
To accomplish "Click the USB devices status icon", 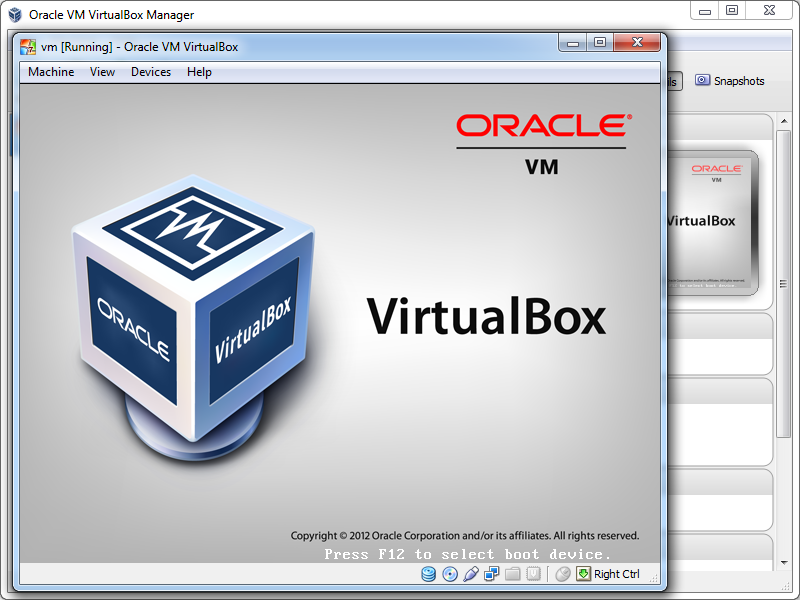I will (471, 574).
